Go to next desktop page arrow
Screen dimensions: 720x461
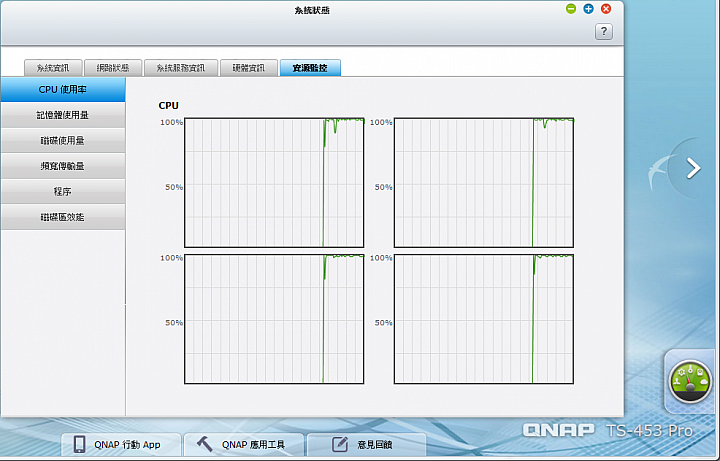coord(693,168)
